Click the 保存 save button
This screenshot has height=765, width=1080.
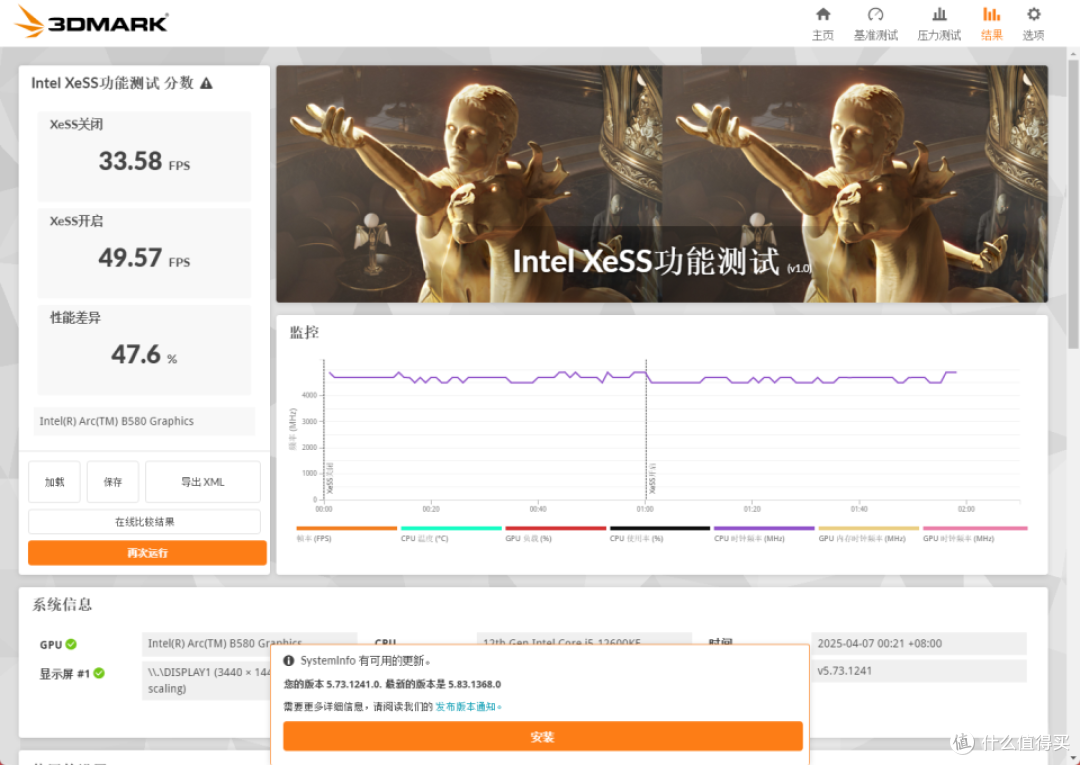coord(113,482)
